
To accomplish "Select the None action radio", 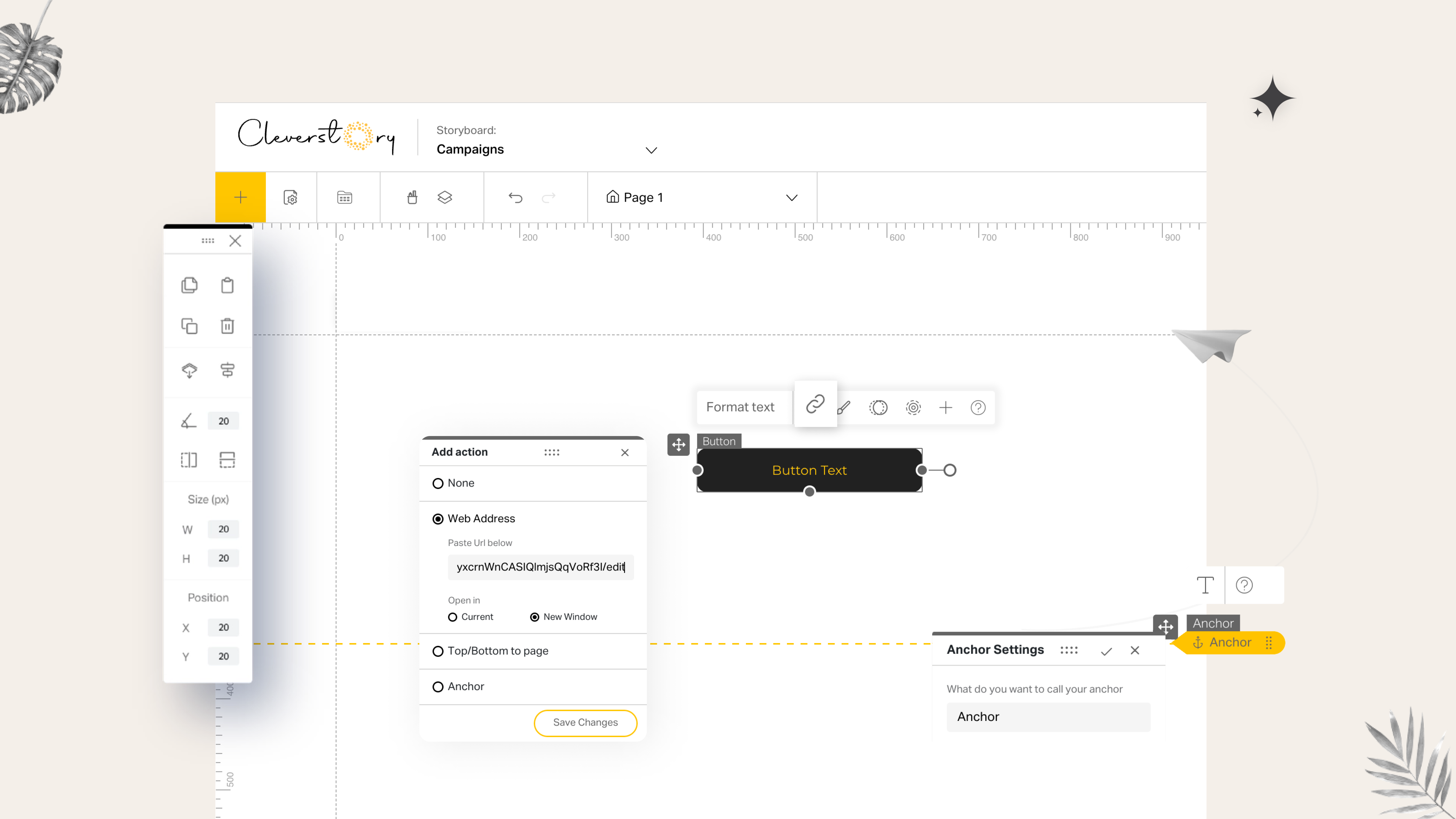I will (438, 483).
